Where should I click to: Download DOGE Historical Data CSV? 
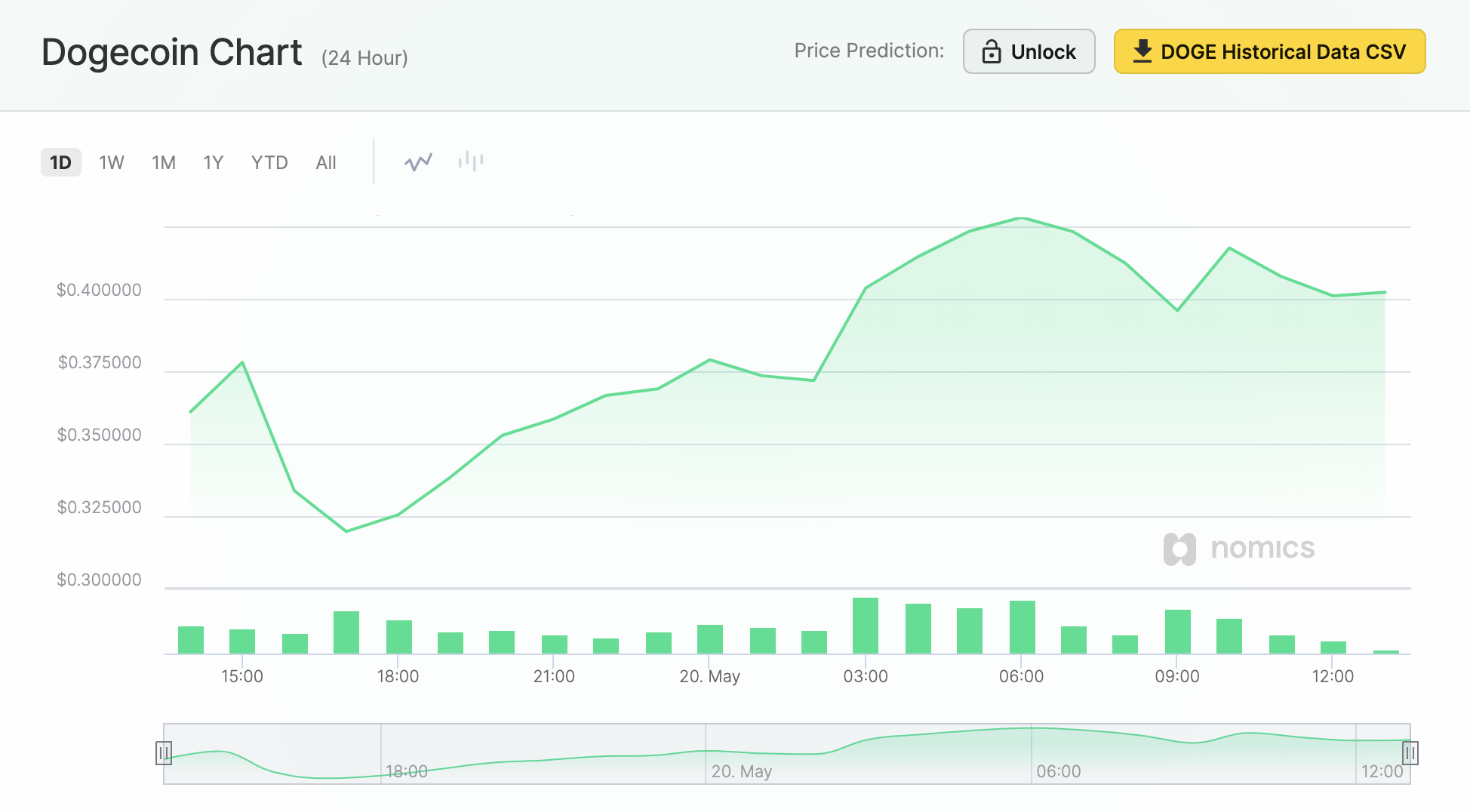1269,51
